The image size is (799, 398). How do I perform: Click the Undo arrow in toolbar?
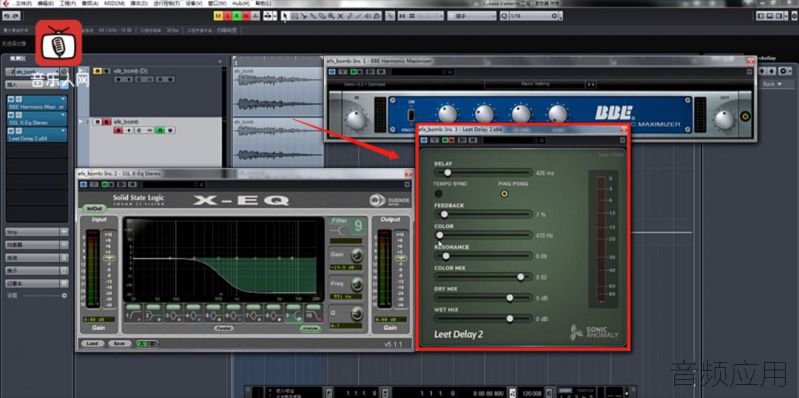[7, 16]
